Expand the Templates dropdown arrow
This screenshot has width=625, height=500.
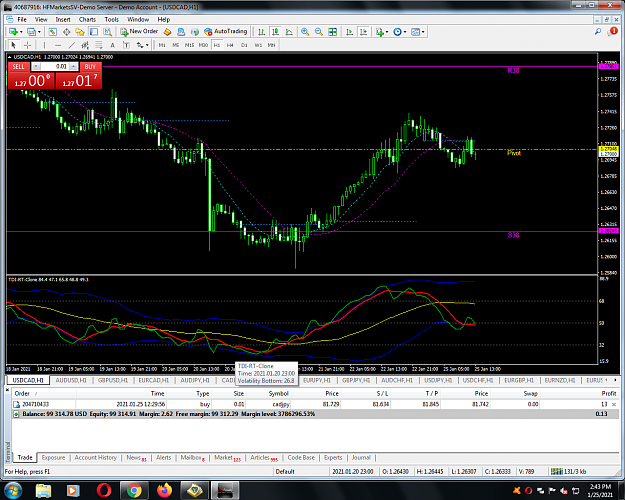click(423, 32)
